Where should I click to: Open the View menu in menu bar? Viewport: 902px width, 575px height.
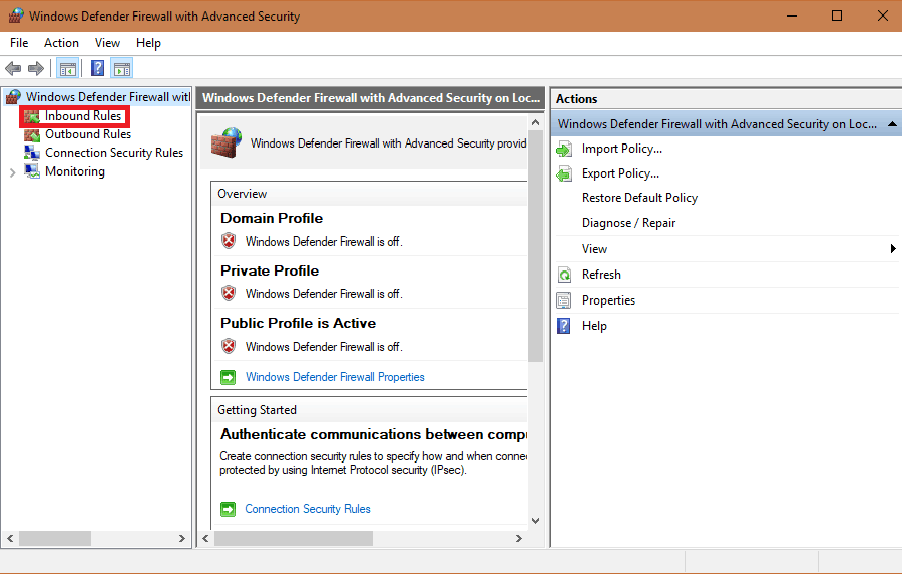(x=107, y=43)
